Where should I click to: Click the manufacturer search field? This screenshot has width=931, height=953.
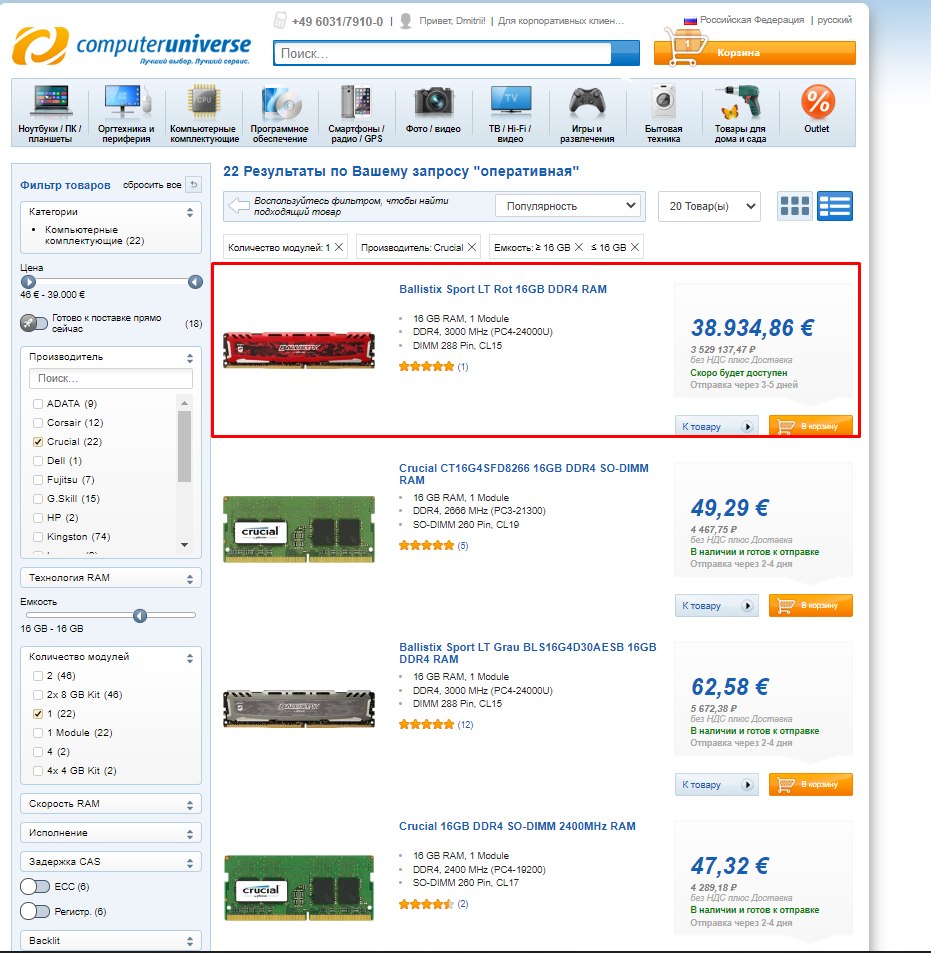(111, 378)
